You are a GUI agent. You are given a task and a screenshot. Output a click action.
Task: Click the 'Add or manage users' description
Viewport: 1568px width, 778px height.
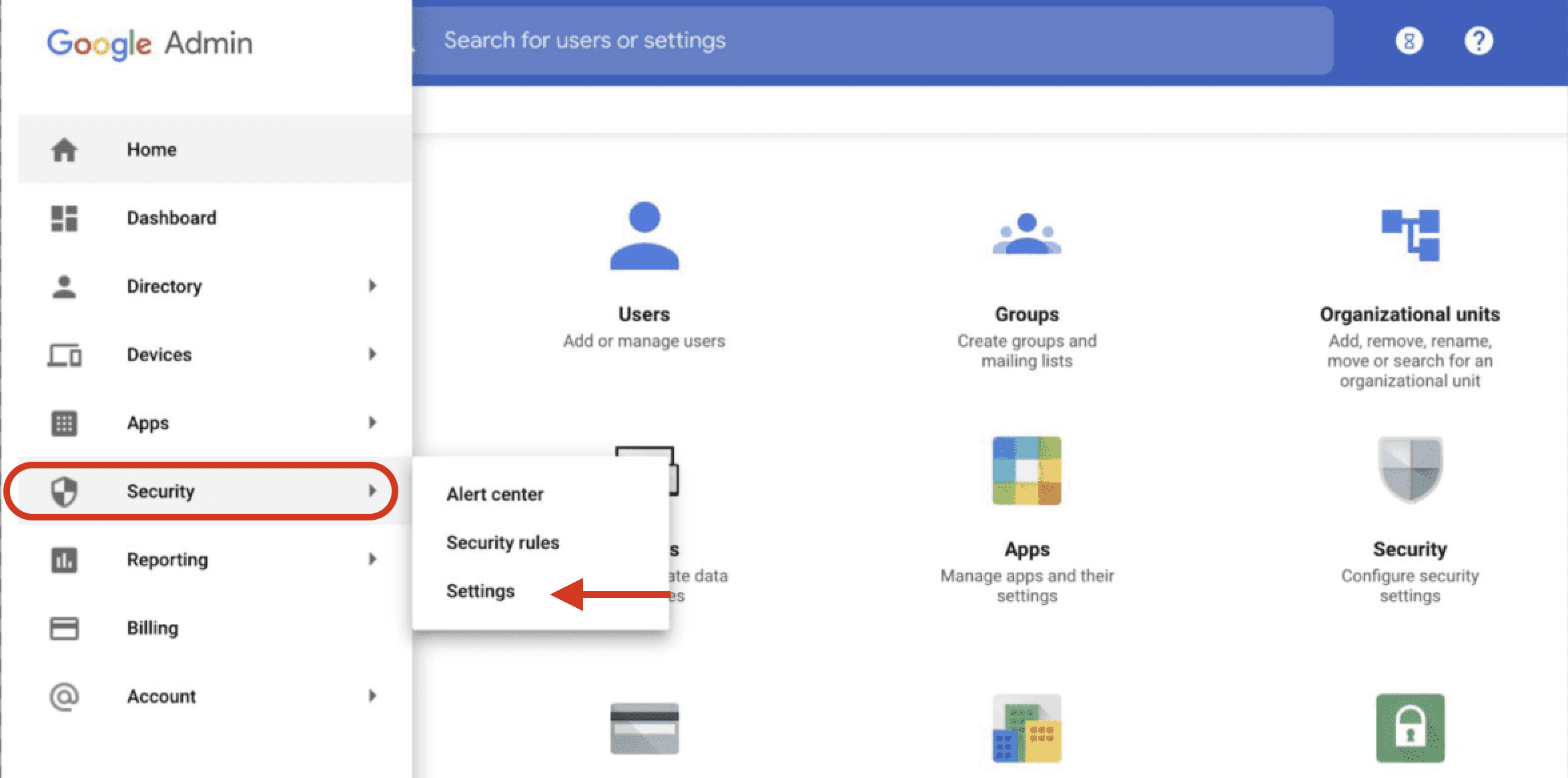coord(644,341)
